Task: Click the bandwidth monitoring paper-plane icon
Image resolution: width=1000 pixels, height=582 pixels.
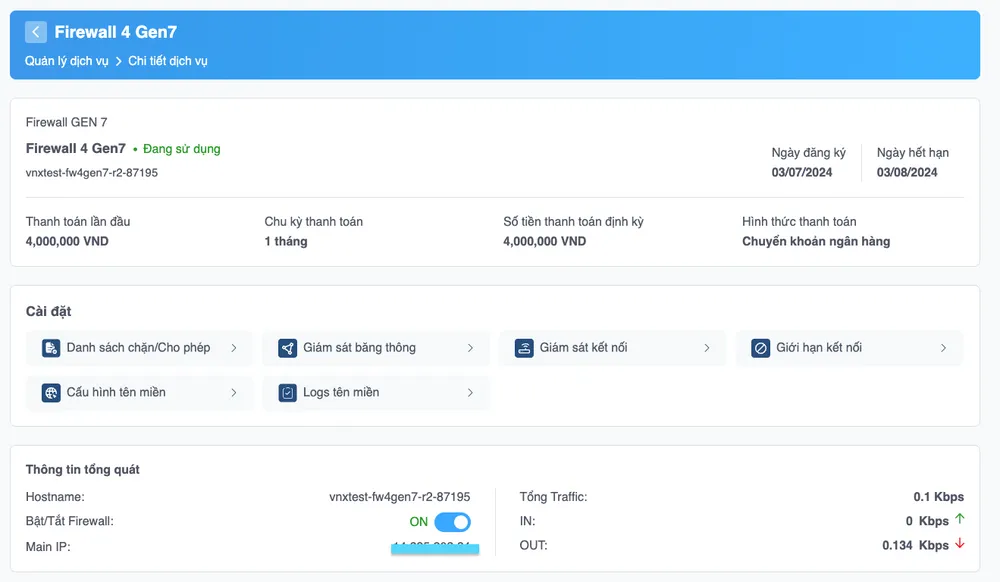Action: click(288, 348)
